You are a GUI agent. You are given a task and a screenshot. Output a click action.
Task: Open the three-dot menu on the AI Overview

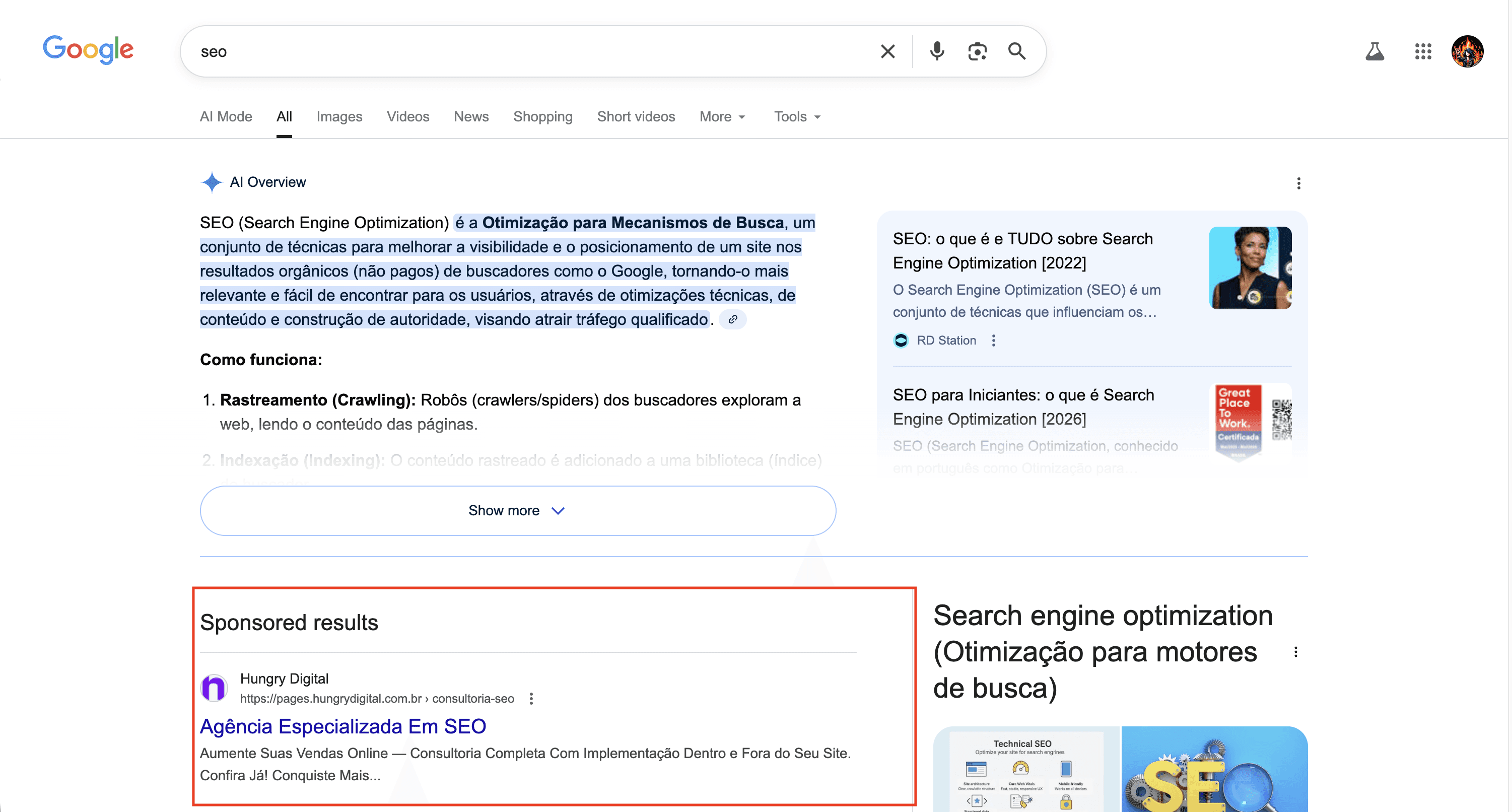[x=1299, y=183]
